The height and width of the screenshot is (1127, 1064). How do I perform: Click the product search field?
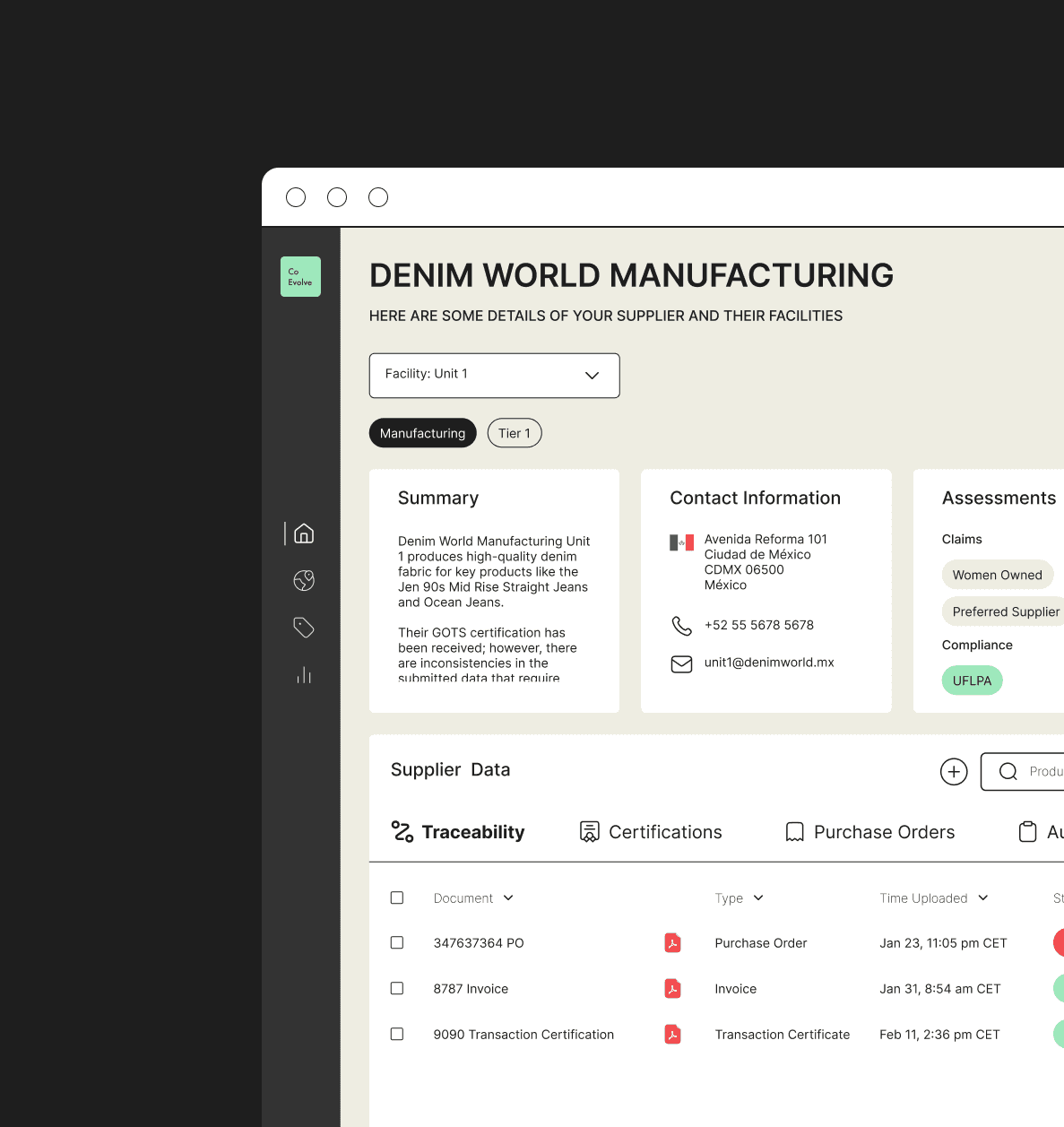click(1023, 771)
